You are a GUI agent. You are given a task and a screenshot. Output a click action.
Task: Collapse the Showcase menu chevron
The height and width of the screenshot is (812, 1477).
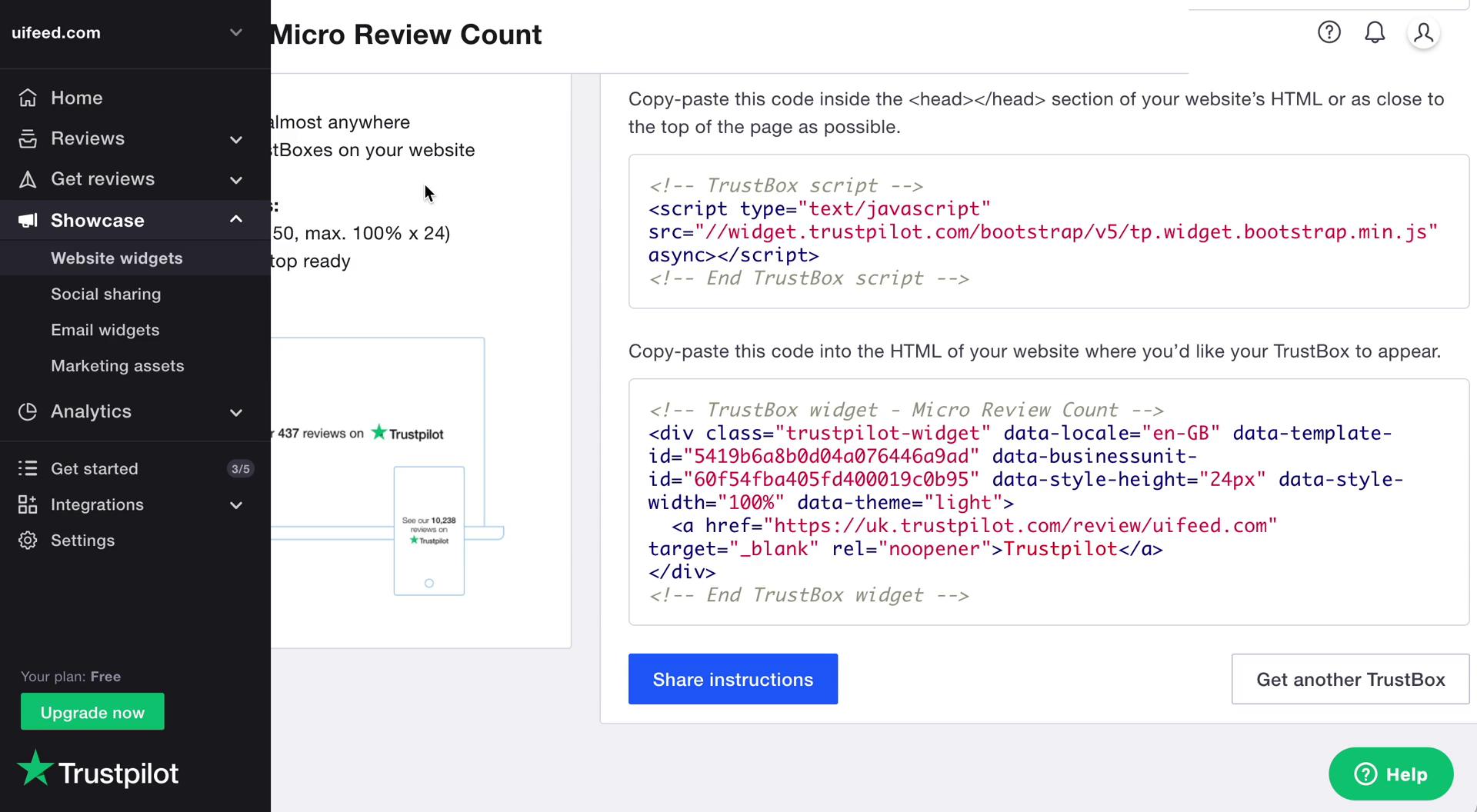[236, 220]
